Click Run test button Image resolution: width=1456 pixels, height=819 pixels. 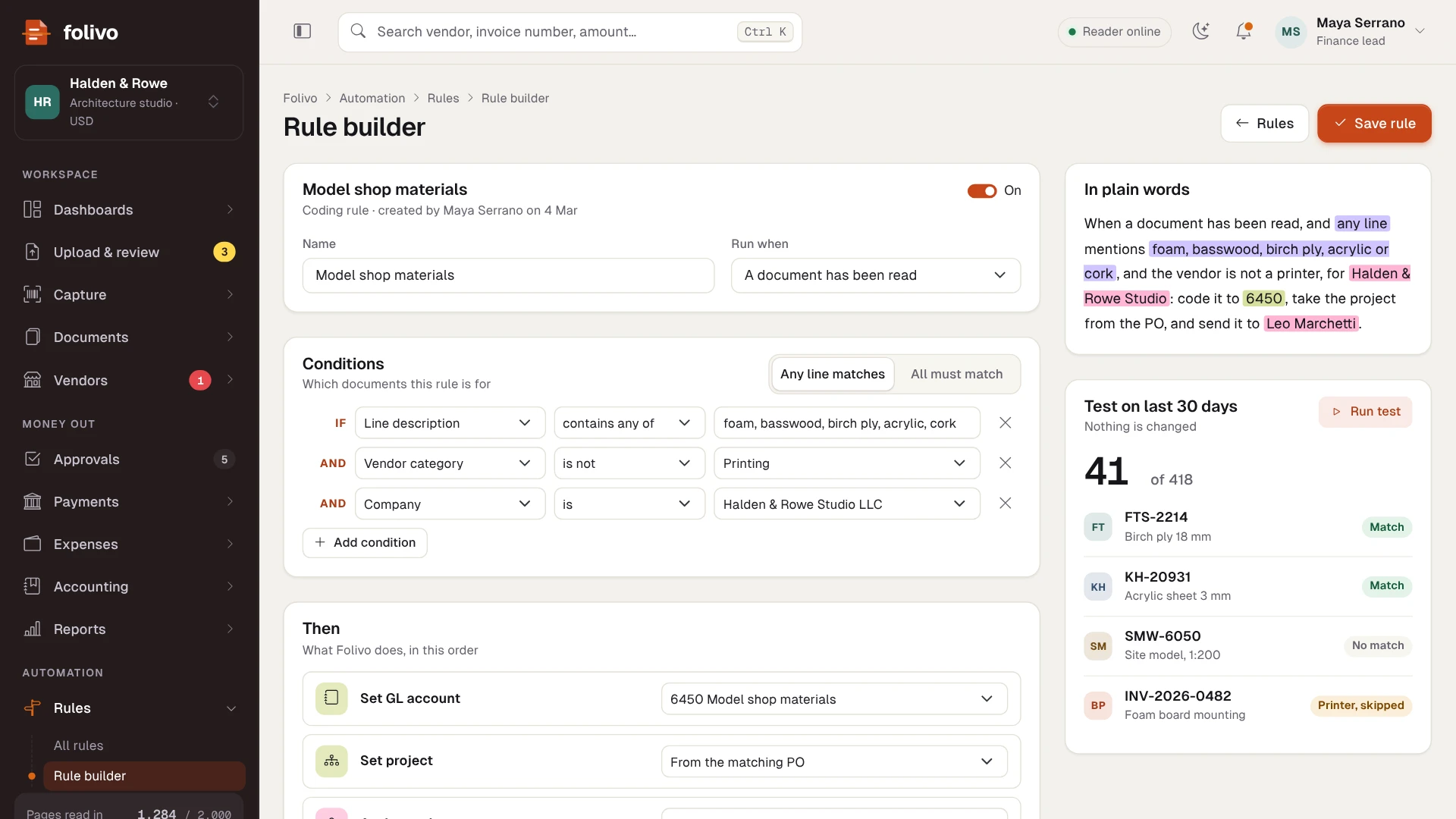coord(1365,411)
